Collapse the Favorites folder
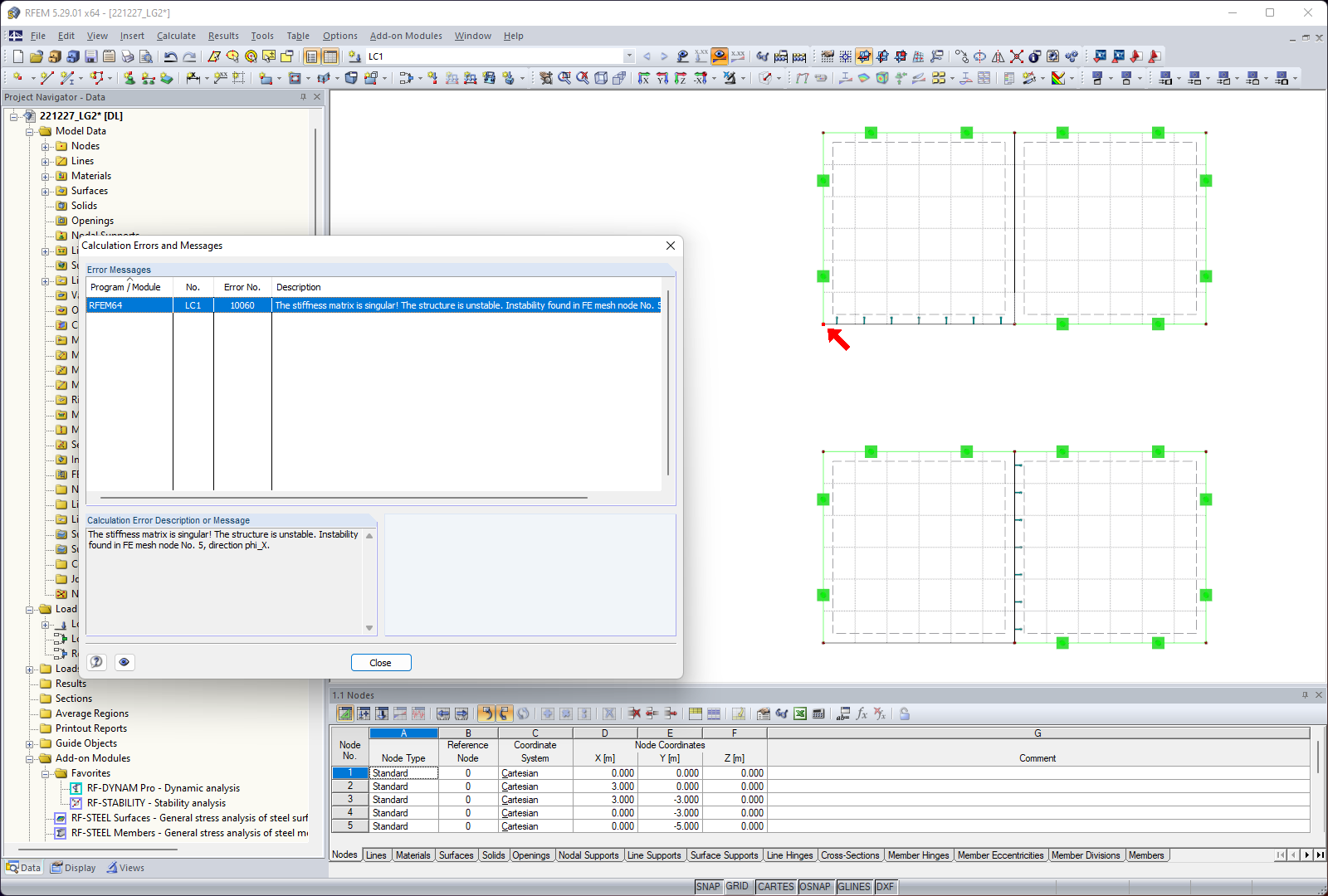The width and height of the screenshot is (1328, 896). point(46,774)
